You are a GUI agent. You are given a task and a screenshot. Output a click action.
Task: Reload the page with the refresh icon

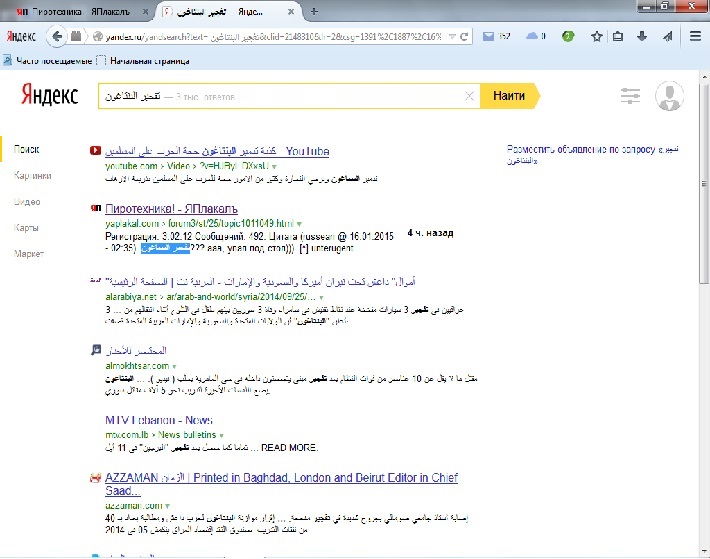tap(464, 37)
